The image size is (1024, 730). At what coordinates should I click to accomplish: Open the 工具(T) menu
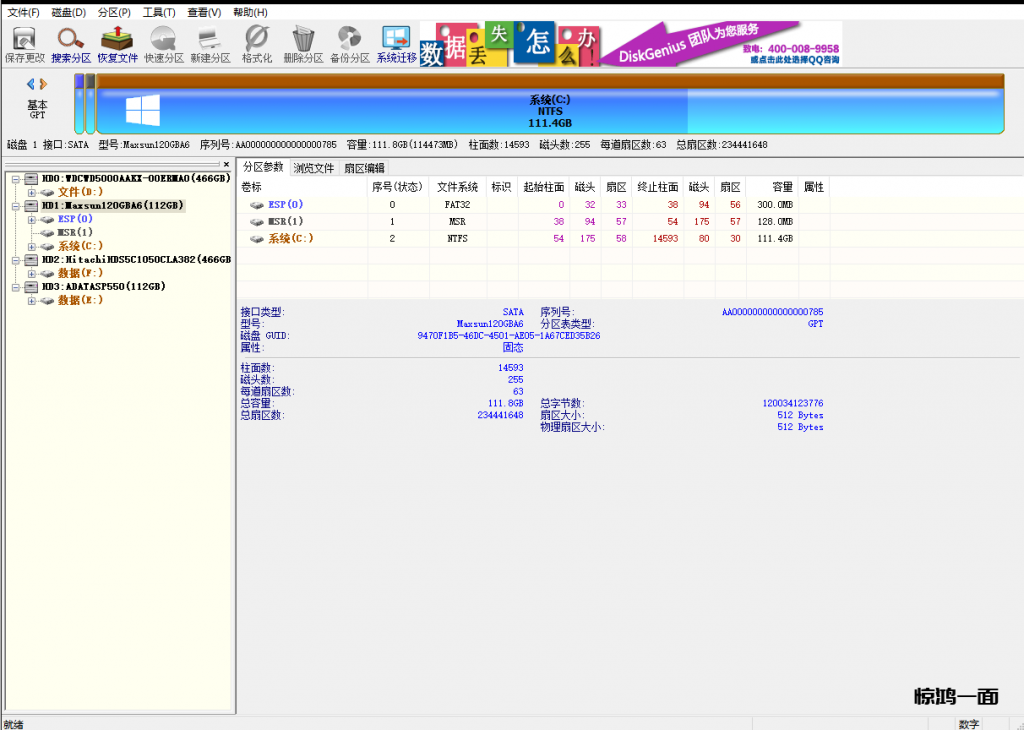coord(158,12)
